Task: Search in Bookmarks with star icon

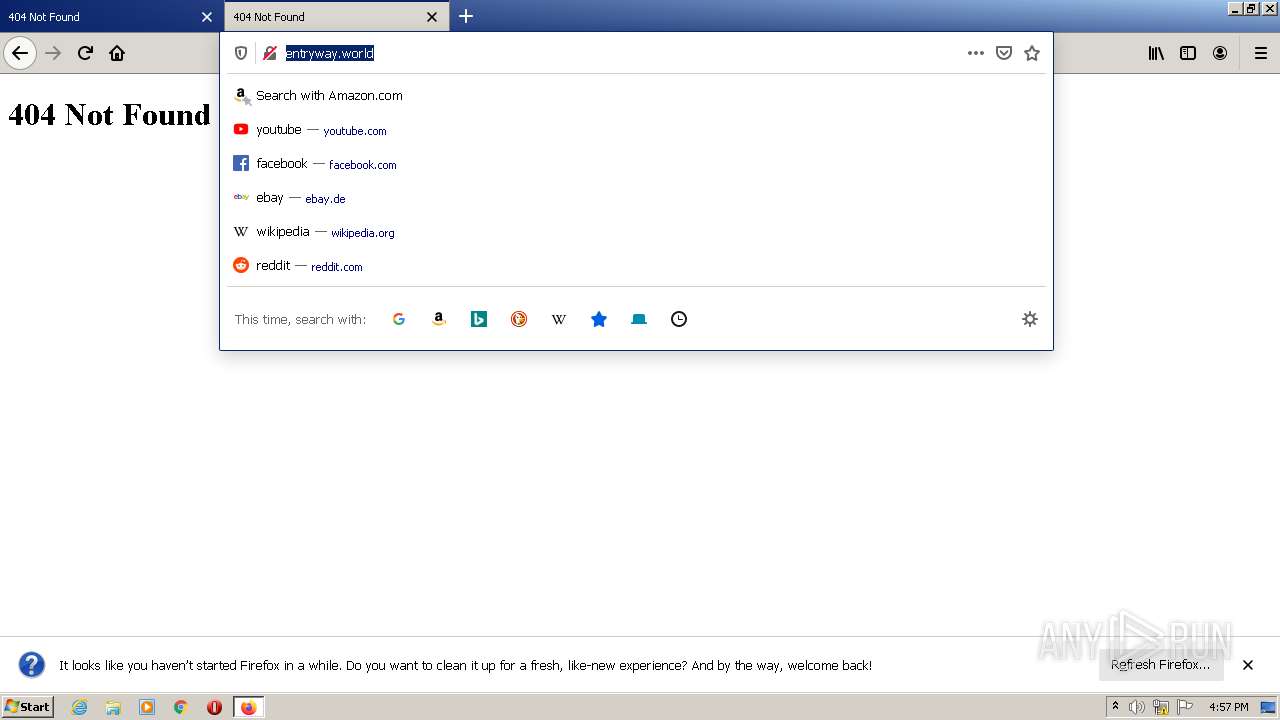Action: pos(599,319)
